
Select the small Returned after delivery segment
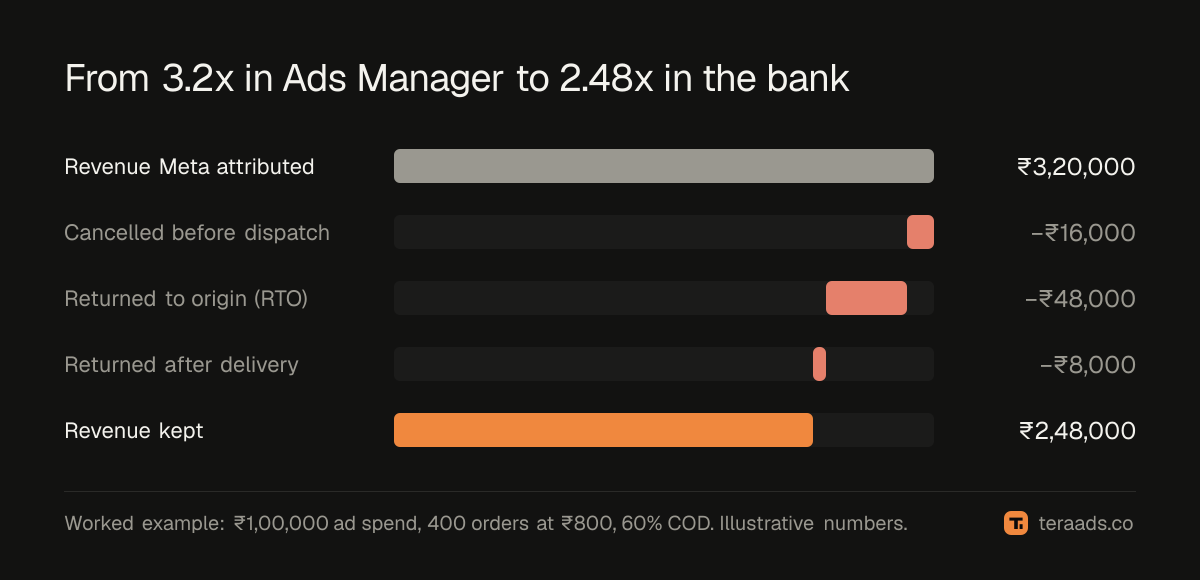pos(819,364)
